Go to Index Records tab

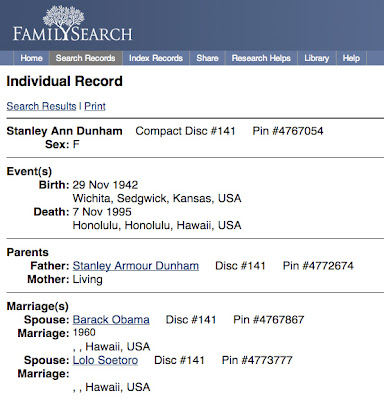(x=156, y=58)
